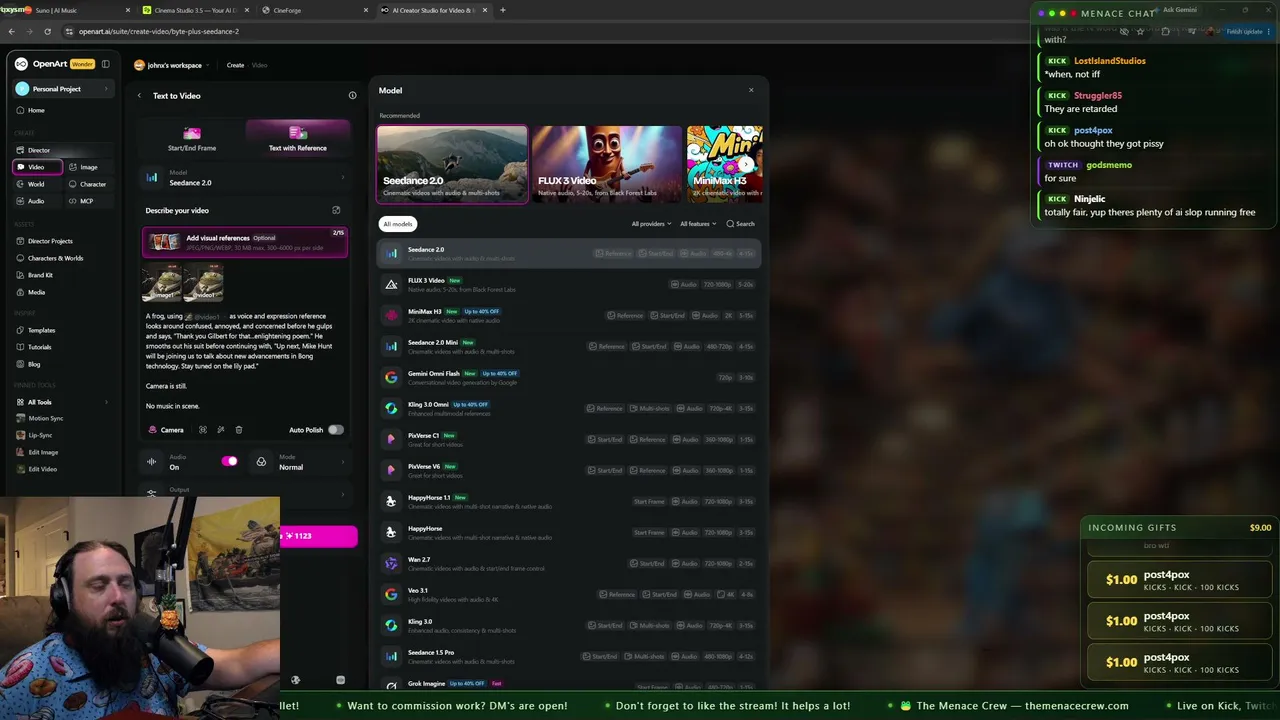
Task: Select the @image1 reference thumbnail
Action: pos(161,283)
